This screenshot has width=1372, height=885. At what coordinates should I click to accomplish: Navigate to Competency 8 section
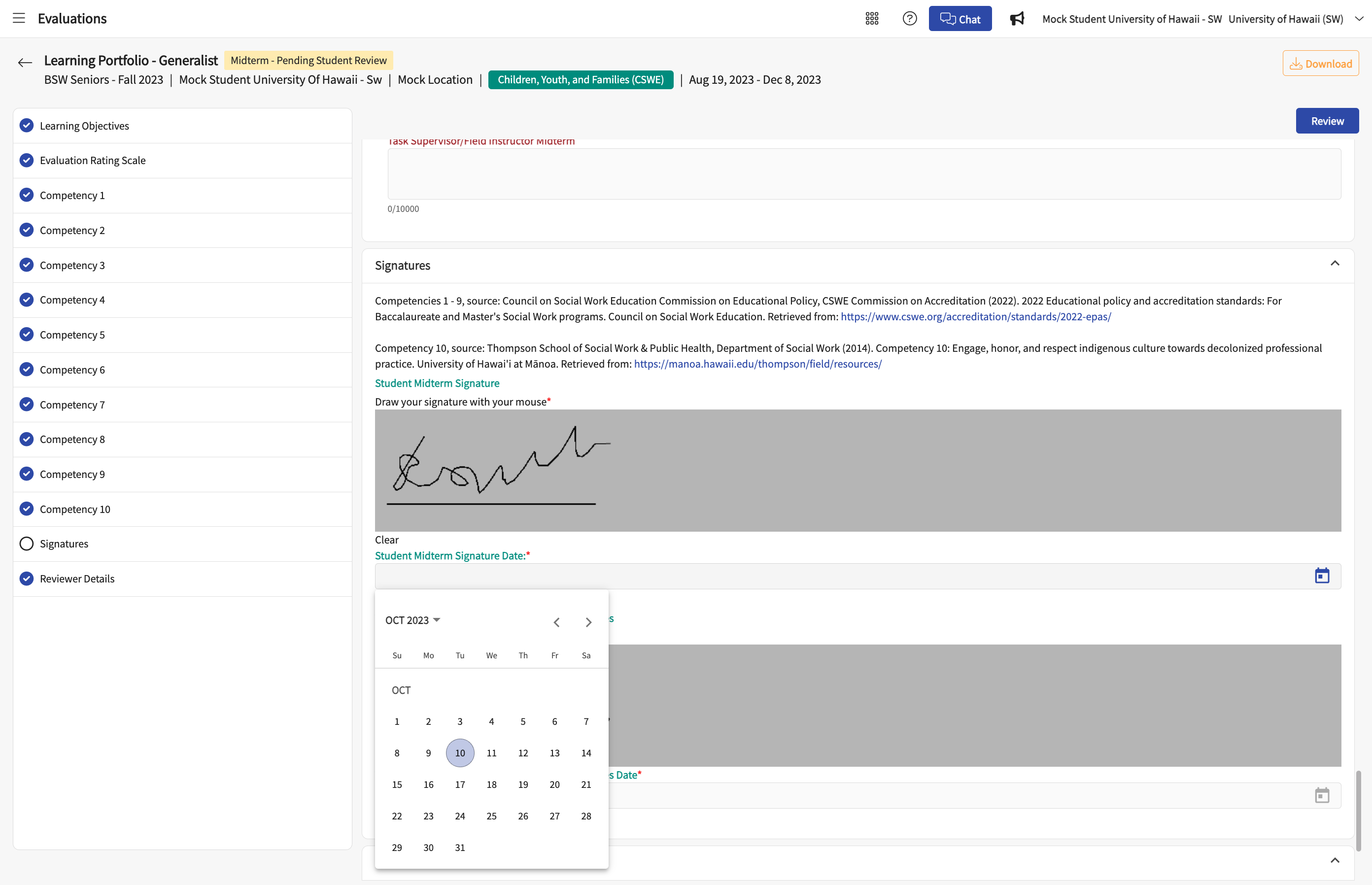(182, 439)
